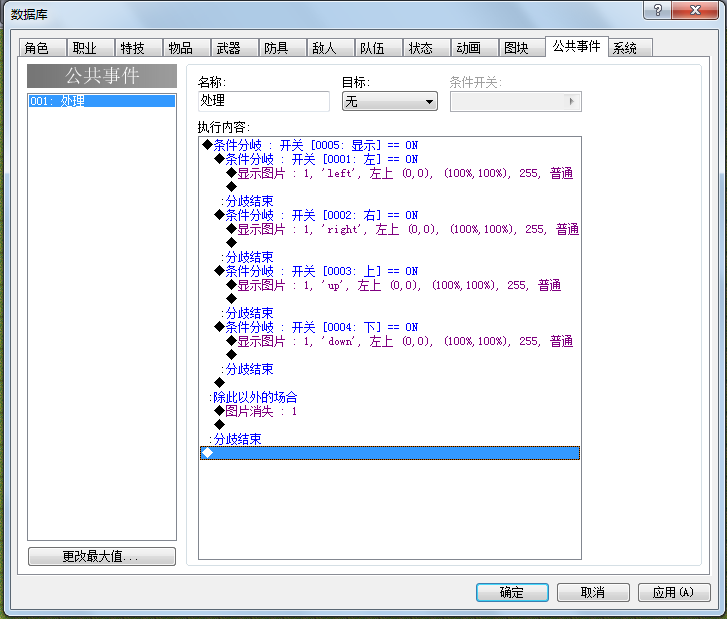The image size is (727, 619).
Task: Select the empty diamond line below 'up' picture
Action: click(x=390, y=299)
